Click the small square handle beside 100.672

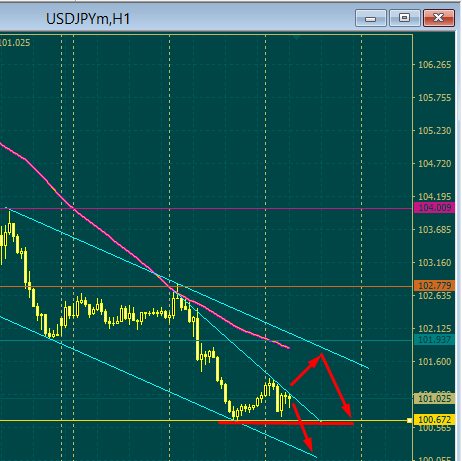coord(409,421)
